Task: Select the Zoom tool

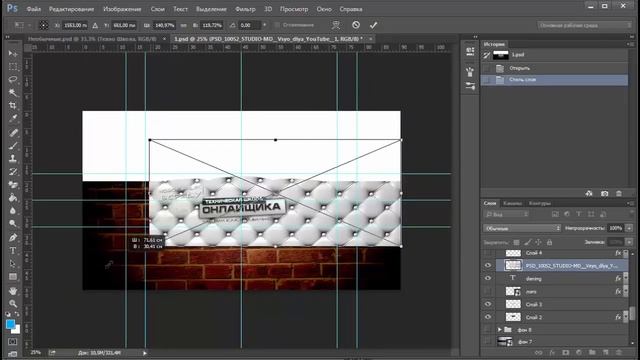Action: coord(13,303)
